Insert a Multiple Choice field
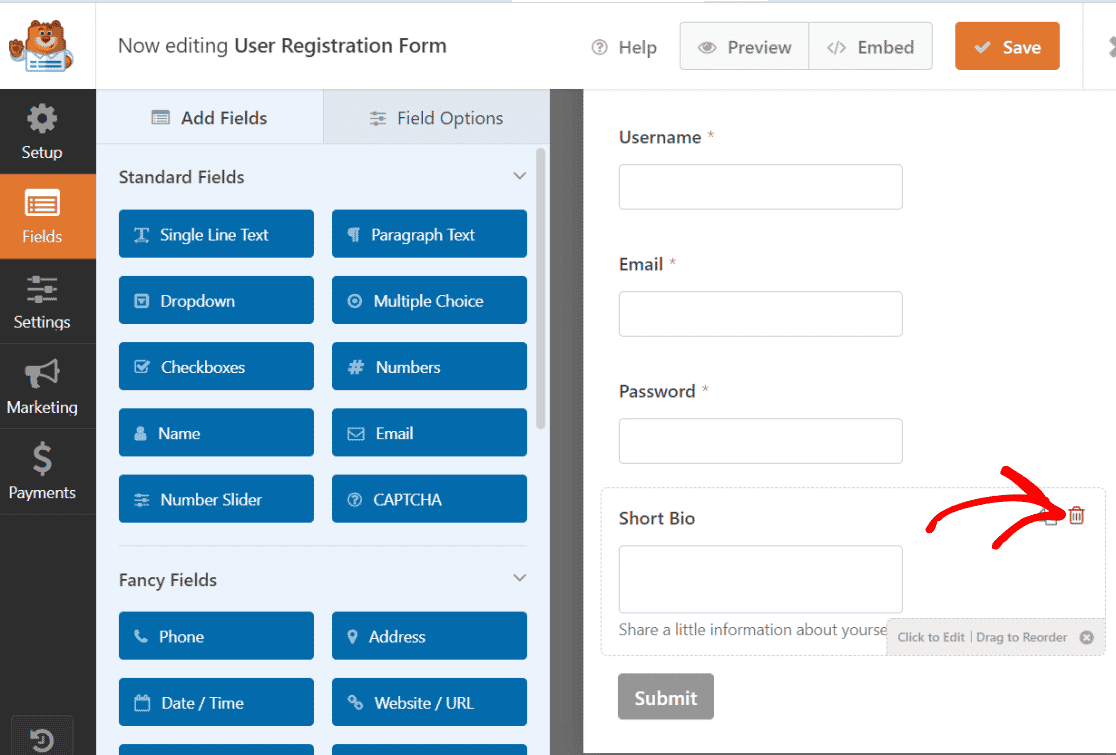The image size is (1116, 755). click(429, 300)
